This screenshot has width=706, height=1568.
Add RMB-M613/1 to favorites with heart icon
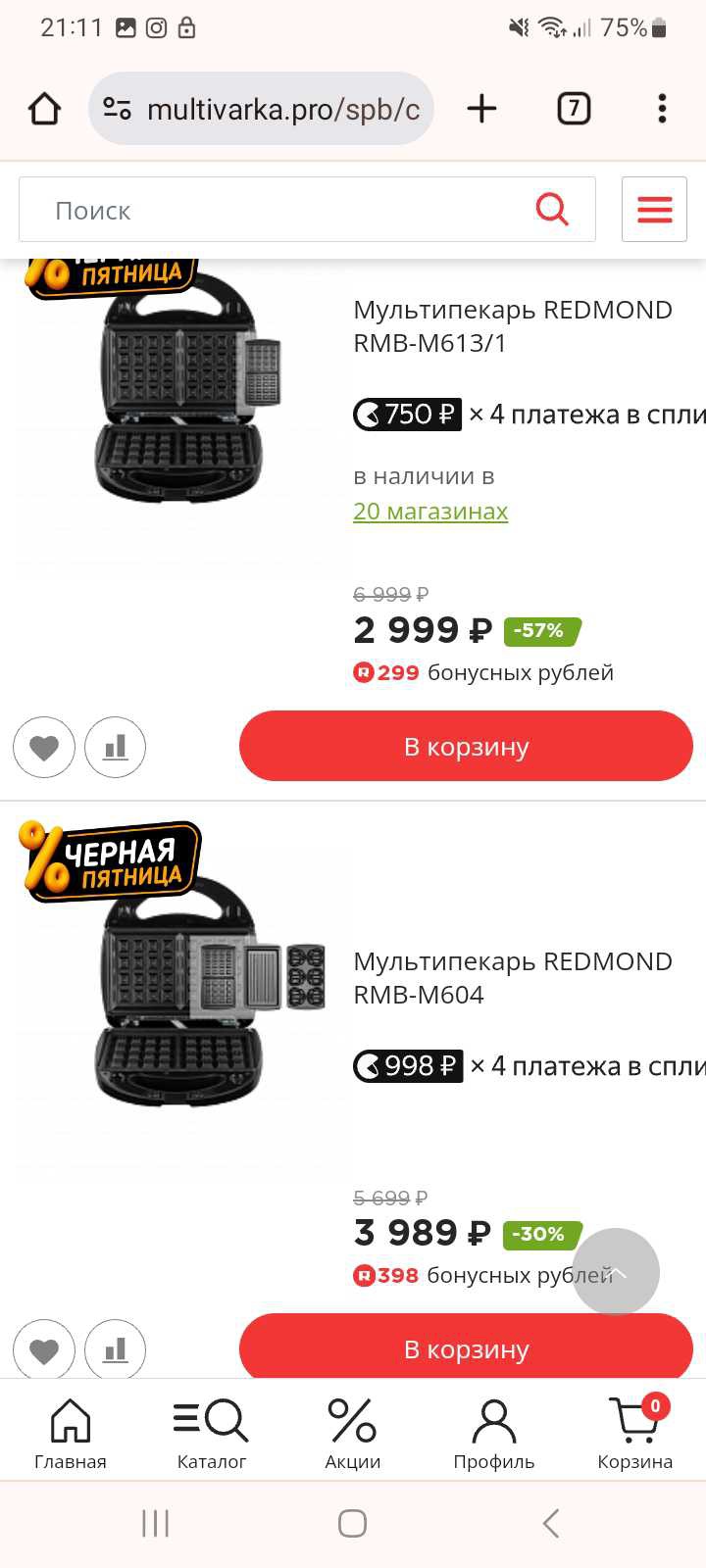point(43,747)
